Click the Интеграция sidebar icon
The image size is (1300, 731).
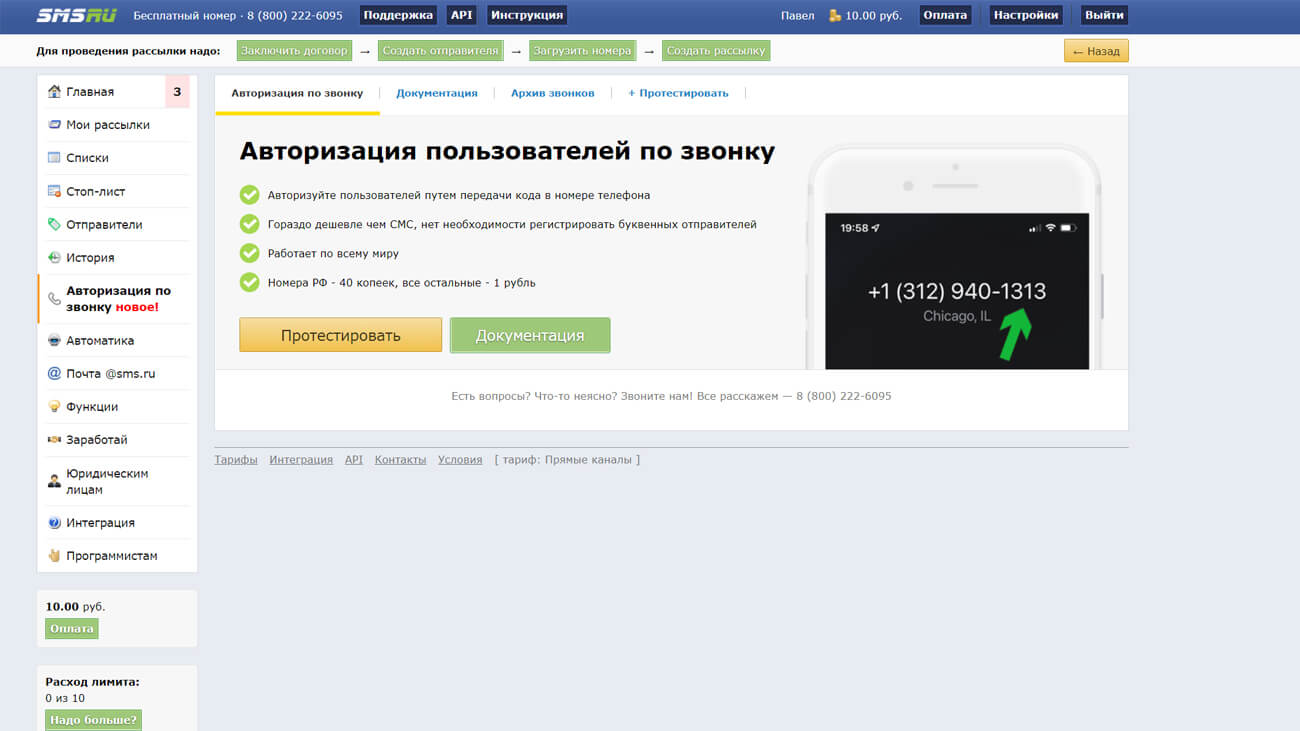pyautogui.click(x=55, y=523)
